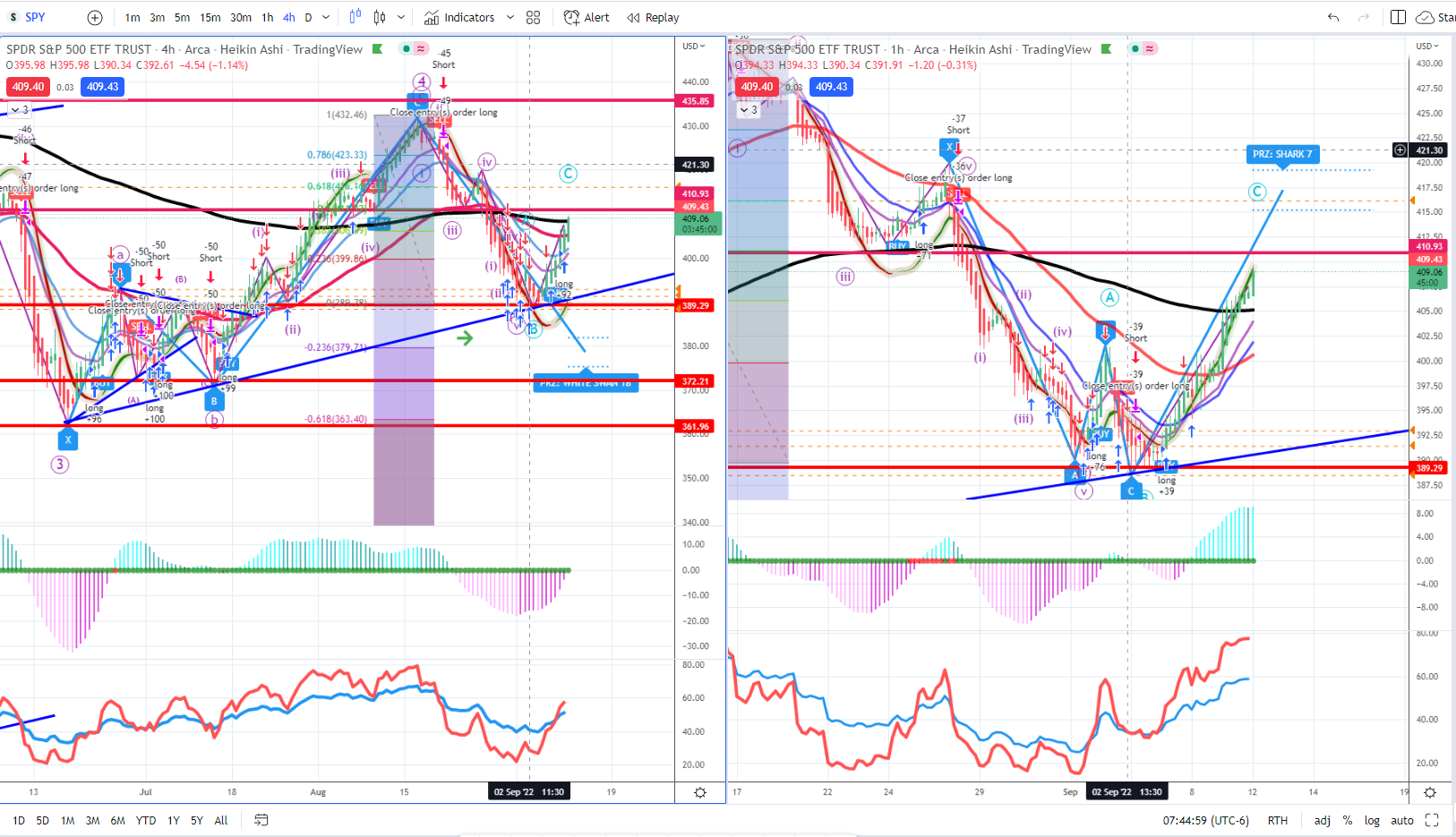Image resolution: width=1456 pixels, height=837 pixels.
Task: Open right chart time axis settings gear
Action: tap(1430, 792)
